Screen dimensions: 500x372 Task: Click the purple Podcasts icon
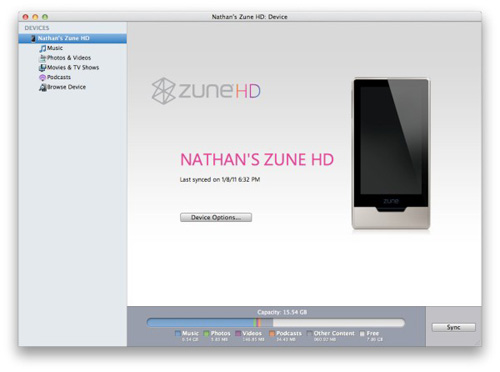pyautogui.click(x=42, y=77)
